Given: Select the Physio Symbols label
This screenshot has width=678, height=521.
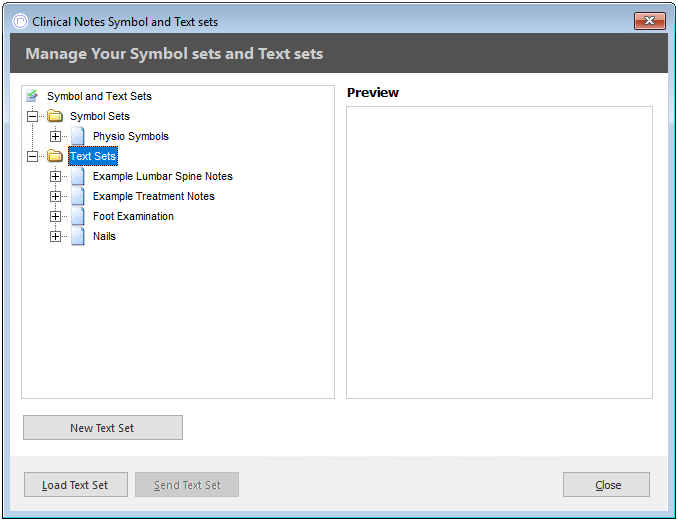Looking at the screenshot, I should tap(131, 136).
